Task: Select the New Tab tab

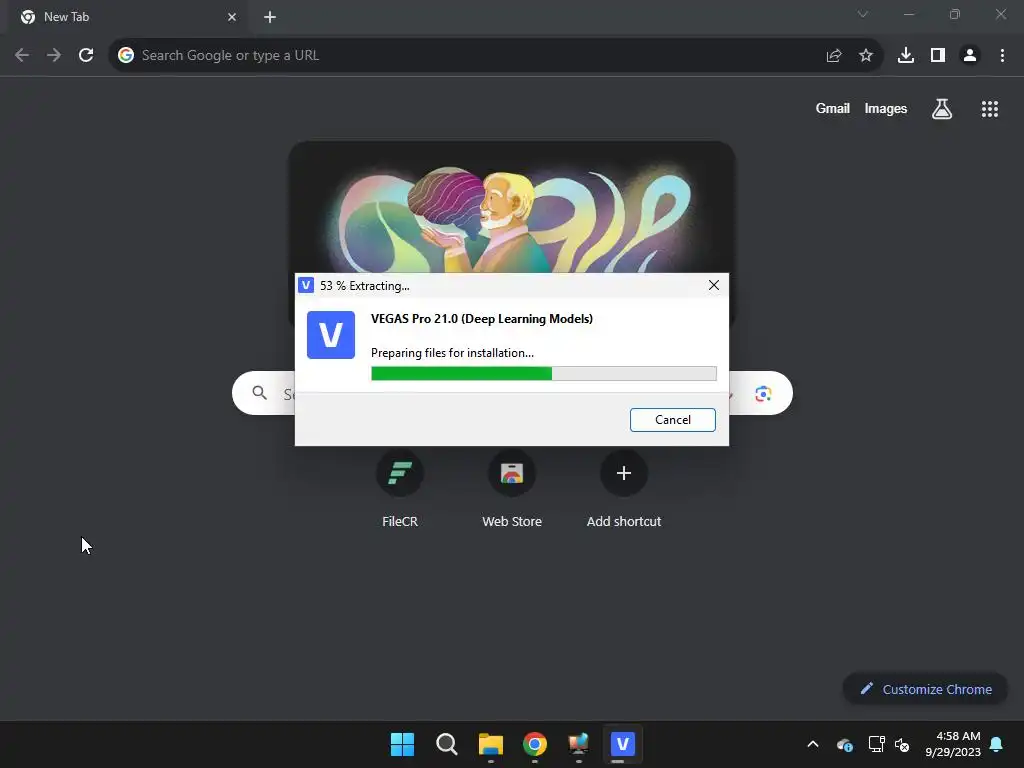Action: click(127, 17)
